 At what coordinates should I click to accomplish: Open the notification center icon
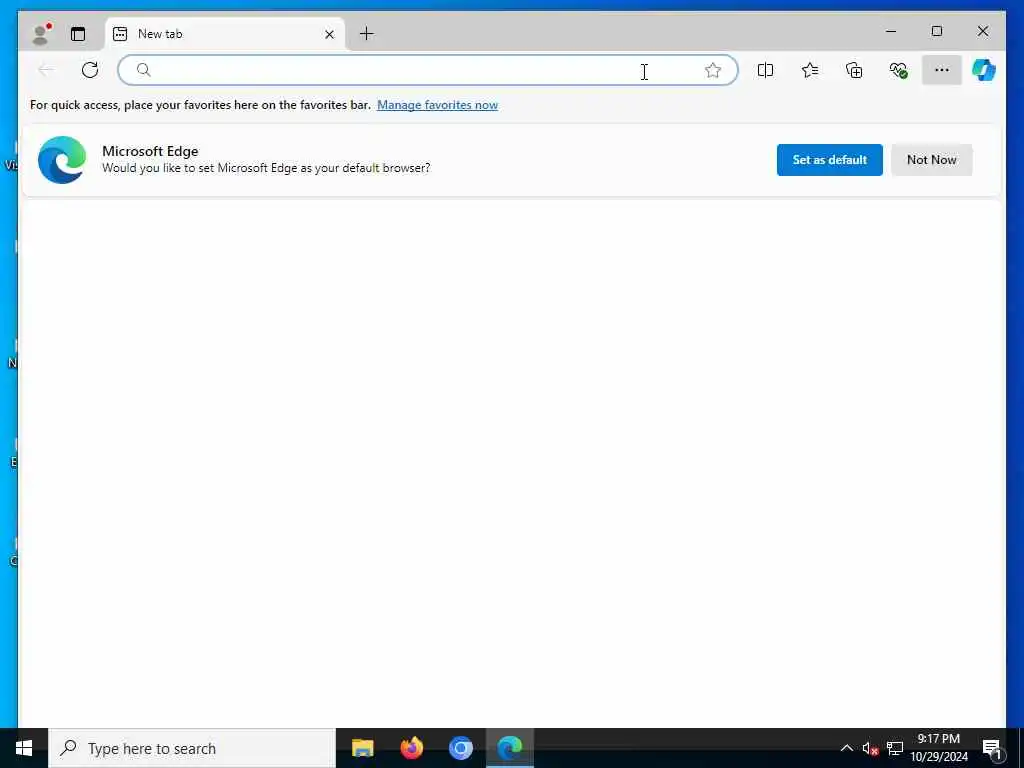coord(992,748)
